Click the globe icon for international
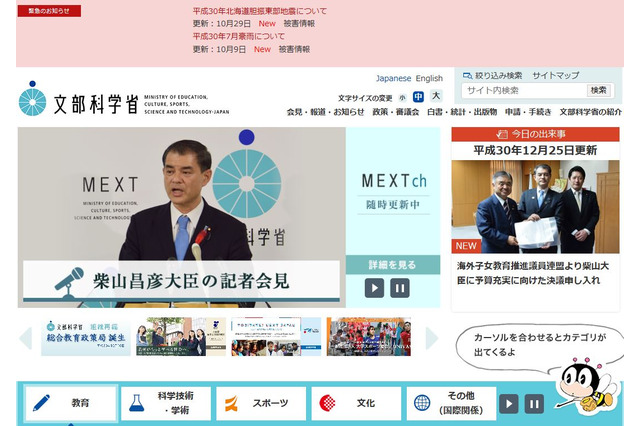This screenshot has height=426, width=640. pos(422,403)
